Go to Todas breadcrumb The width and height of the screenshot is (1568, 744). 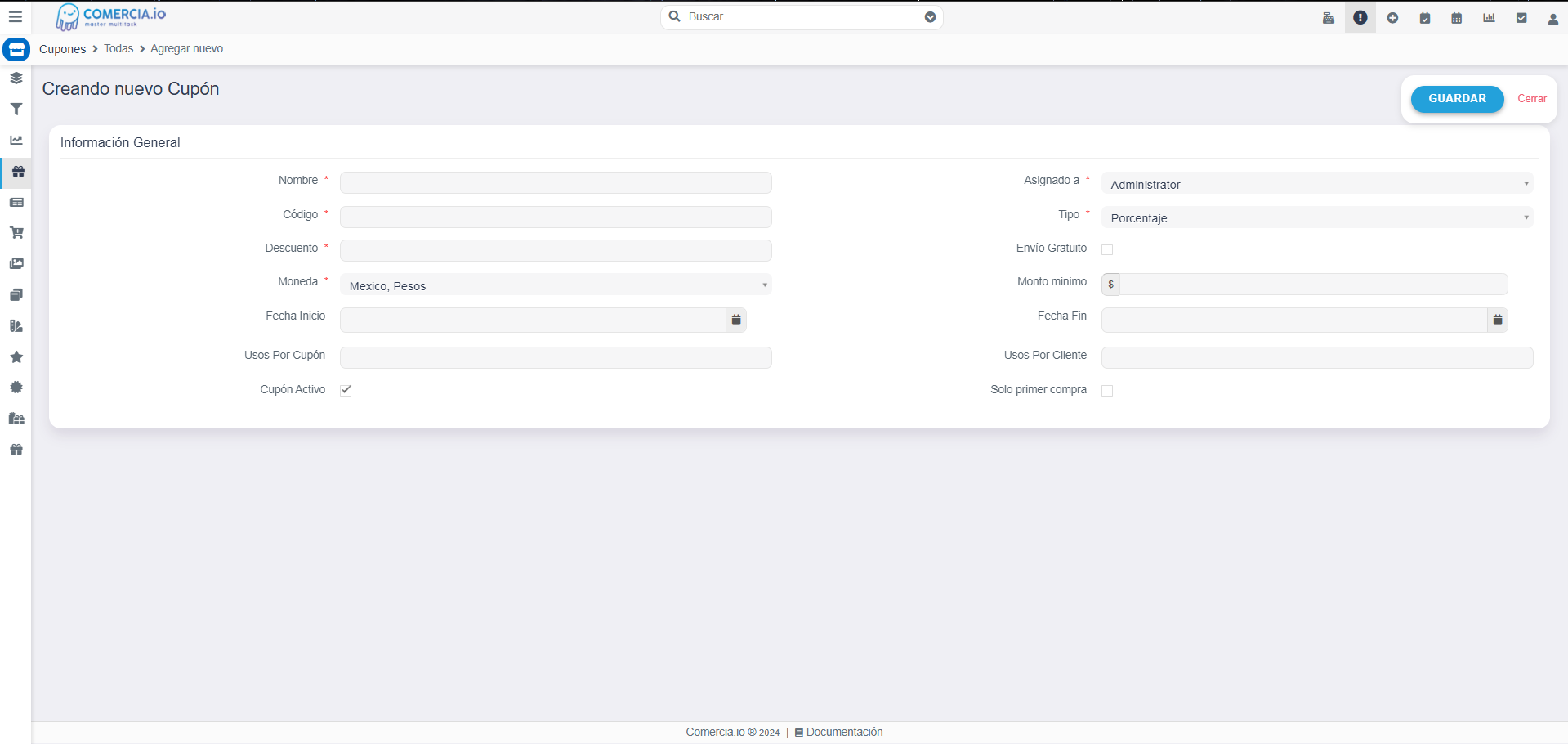[118, 49]
